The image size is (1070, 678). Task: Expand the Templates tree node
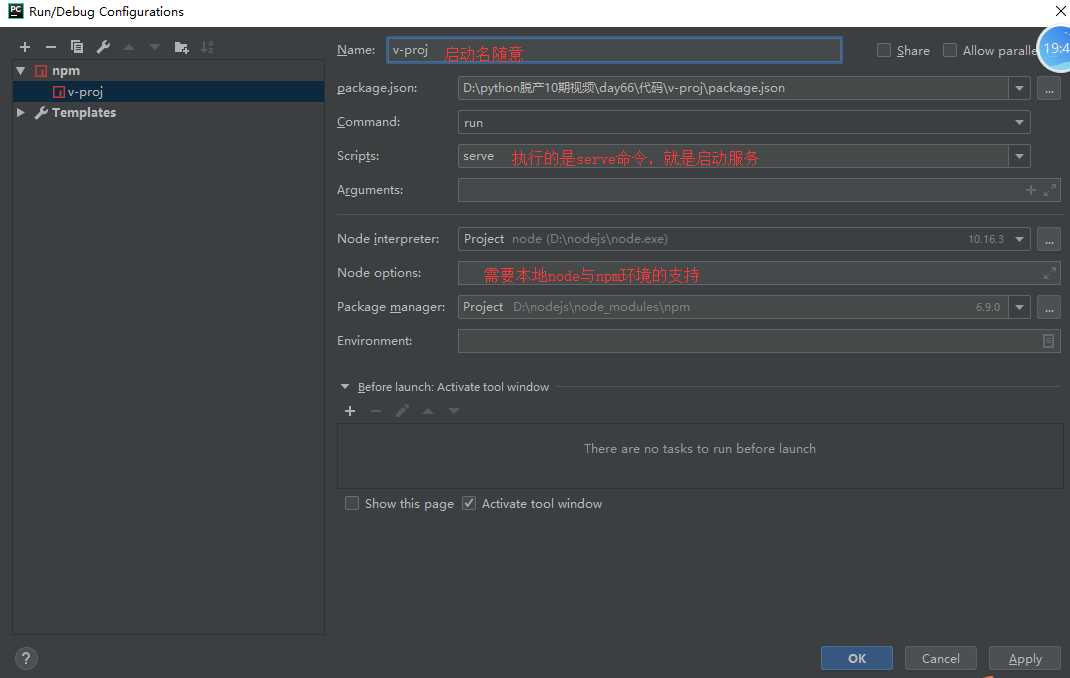[x=20, y=113]
